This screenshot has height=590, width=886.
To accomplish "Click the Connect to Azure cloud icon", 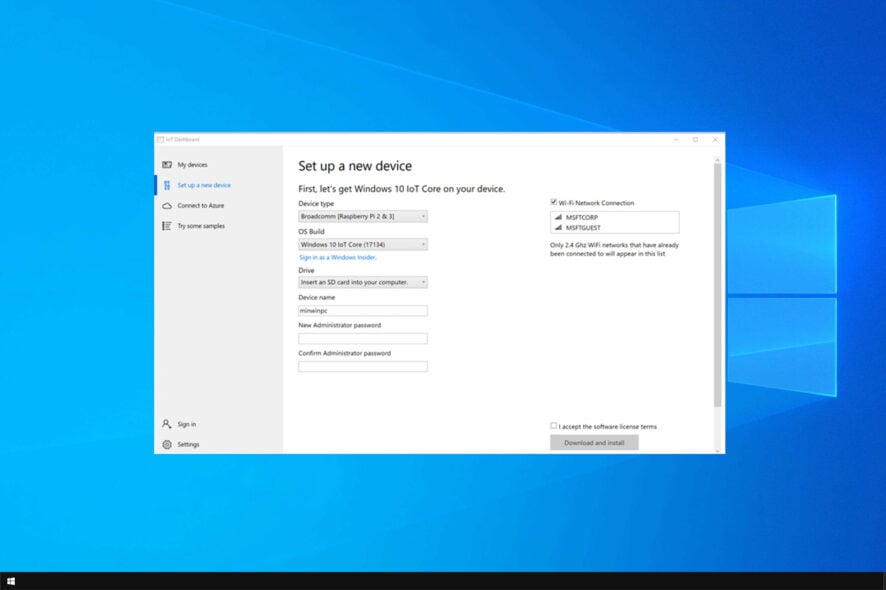I will click(167, 206).
